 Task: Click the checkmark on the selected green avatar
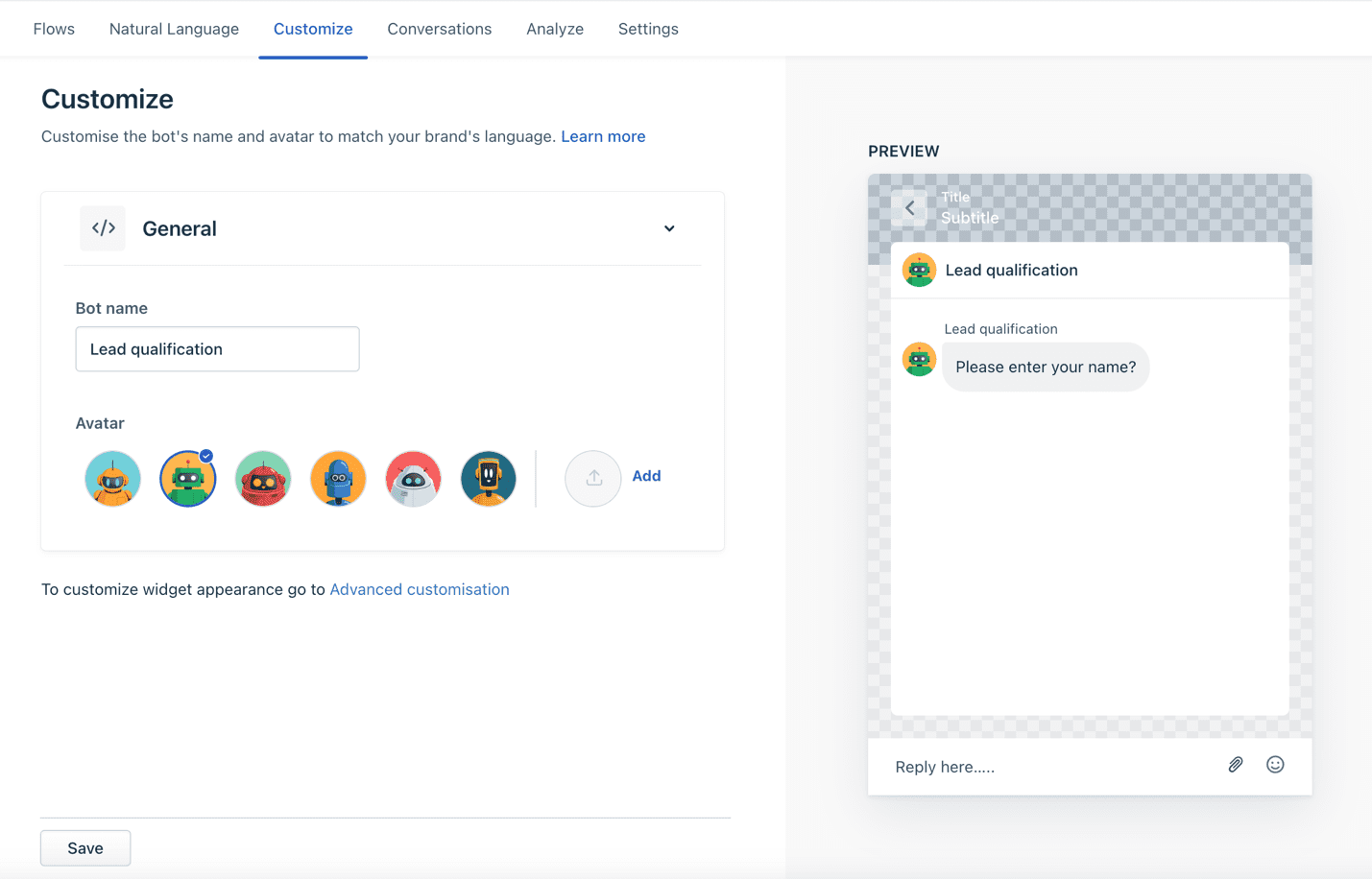click(x=205, y=458)
